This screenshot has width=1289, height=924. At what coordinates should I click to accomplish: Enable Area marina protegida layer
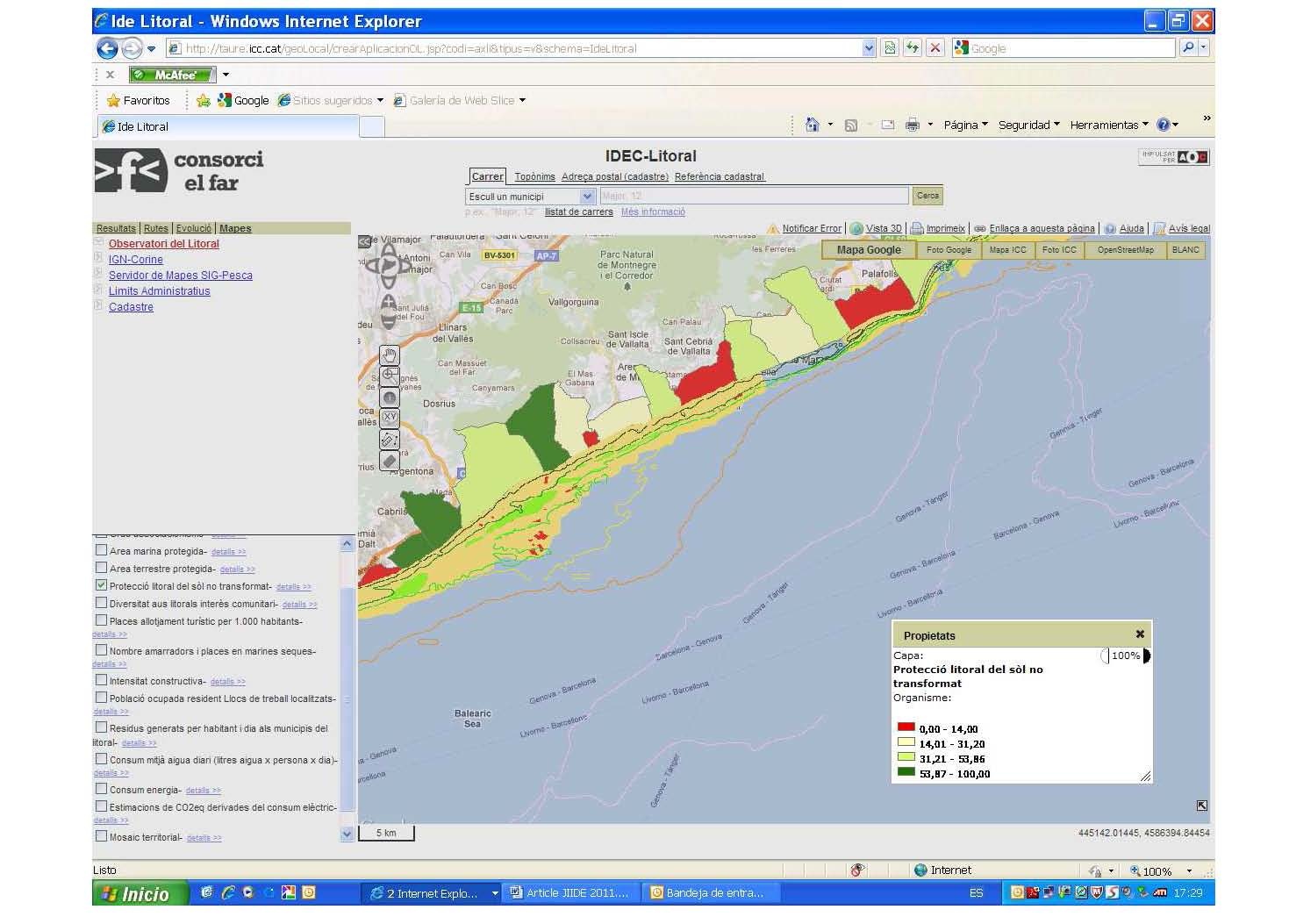101,550
